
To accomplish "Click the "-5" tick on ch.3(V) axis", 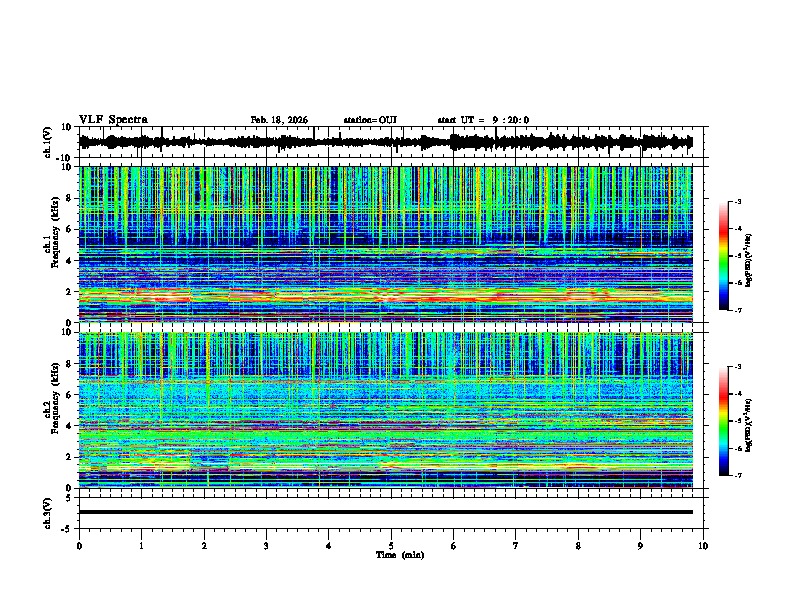I will tap(67, 529).
